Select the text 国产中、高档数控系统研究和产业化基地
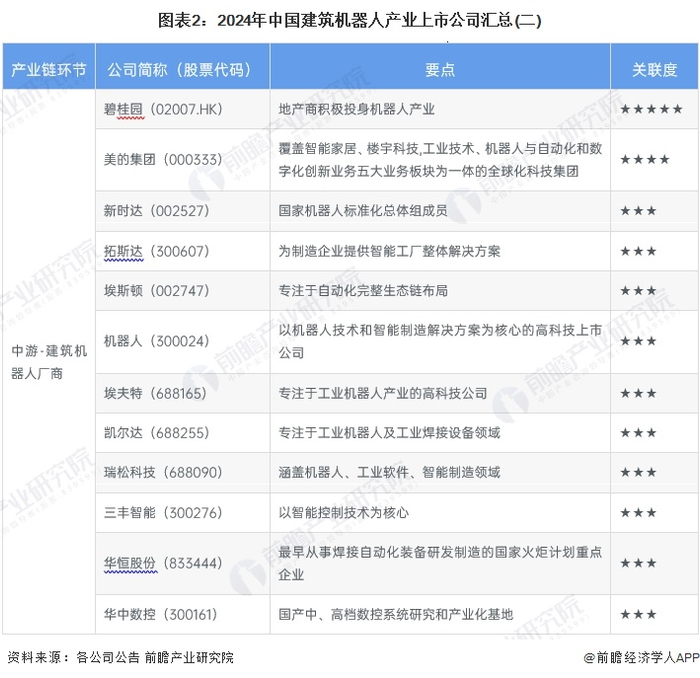The width and height of the screenshot is (700, 678). point(396,614)
